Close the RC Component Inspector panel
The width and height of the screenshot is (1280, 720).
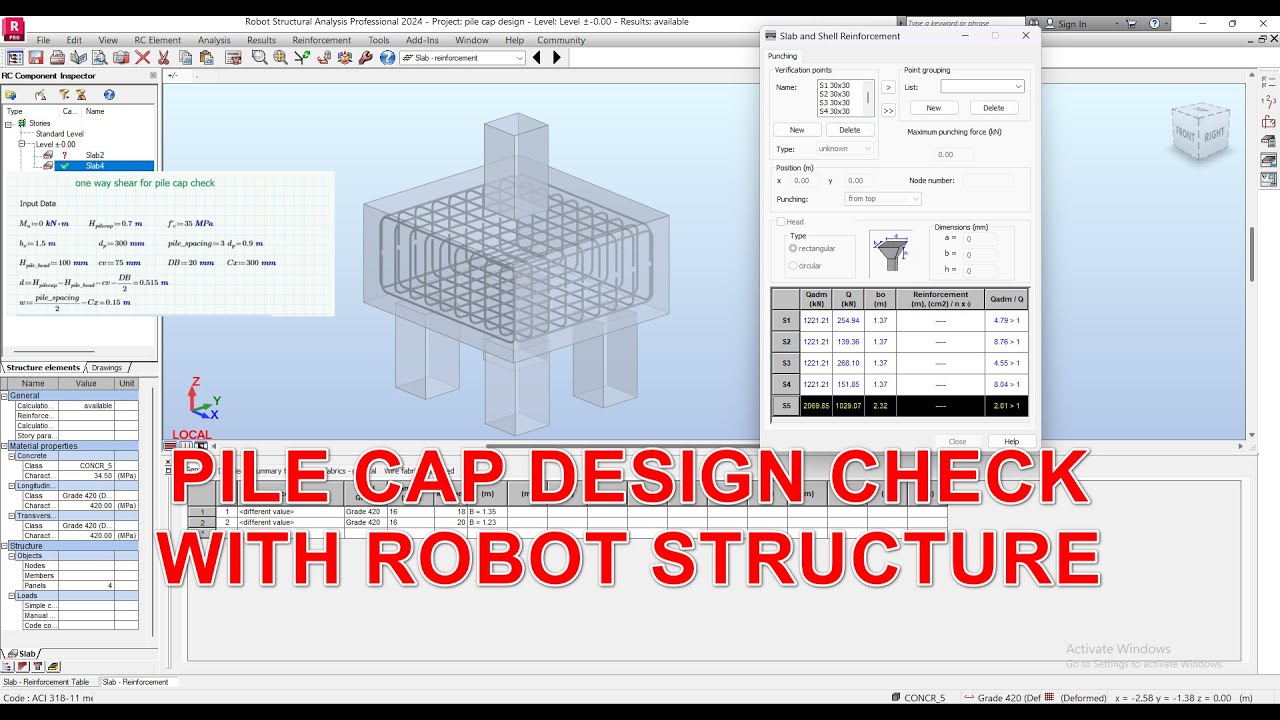click(153, 75)
